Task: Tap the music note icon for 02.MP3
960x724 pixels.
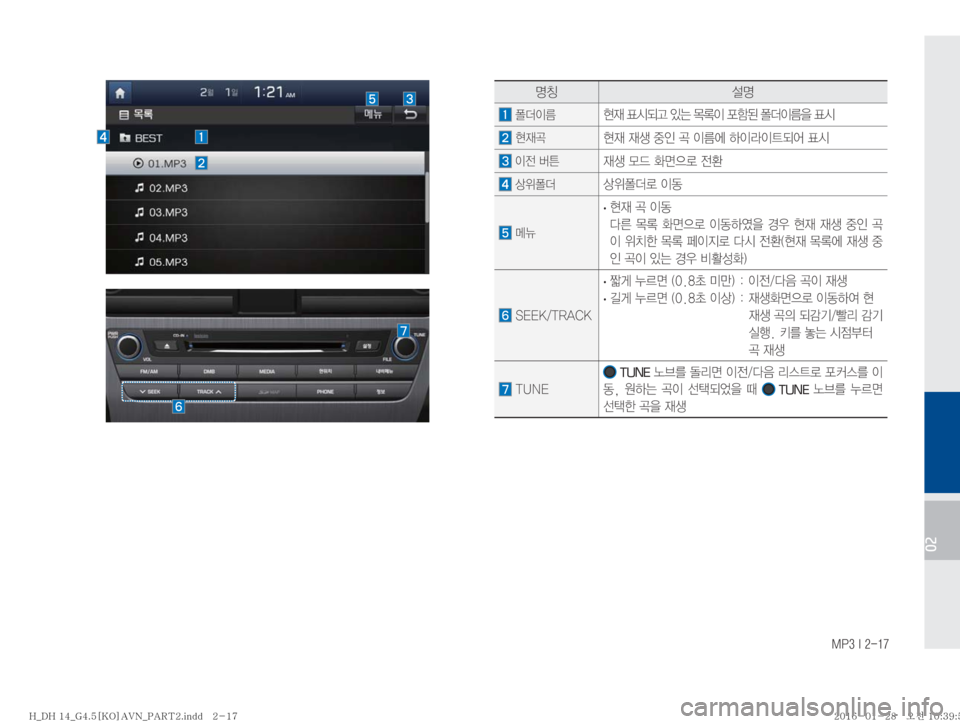Action: (x=137, y=188)
